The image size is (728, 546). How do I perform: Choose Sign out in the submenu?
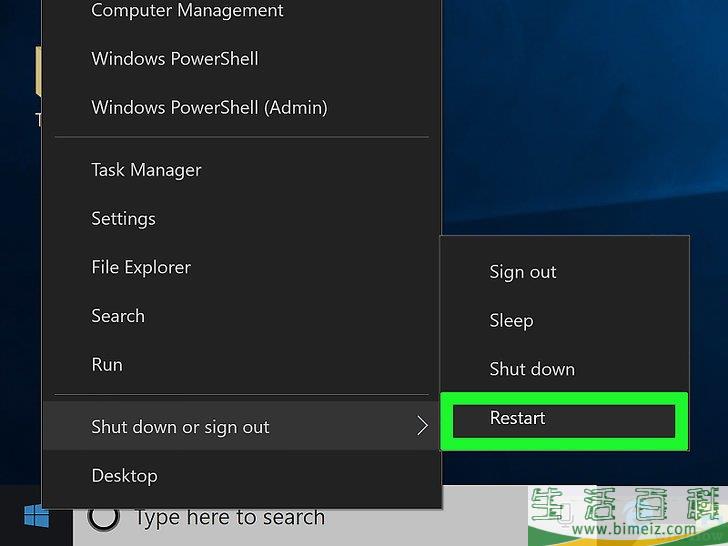tap(565, 272)
